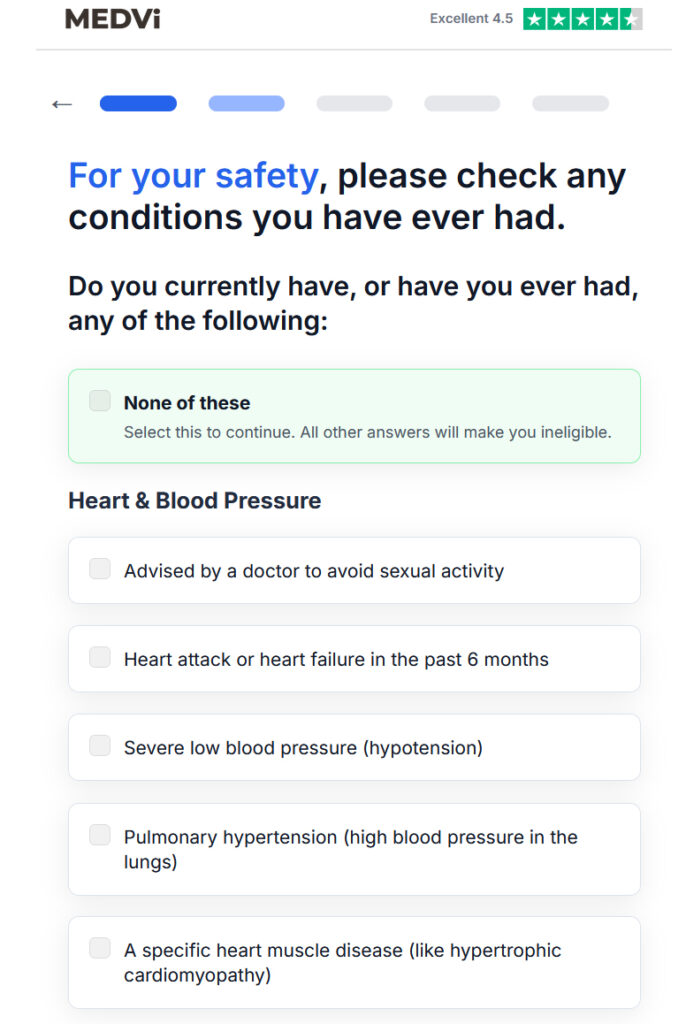The height and width of the screenshot is (1024, 686).
Task: Click the fourth gray progress step
Action: [x=462, y=103]
